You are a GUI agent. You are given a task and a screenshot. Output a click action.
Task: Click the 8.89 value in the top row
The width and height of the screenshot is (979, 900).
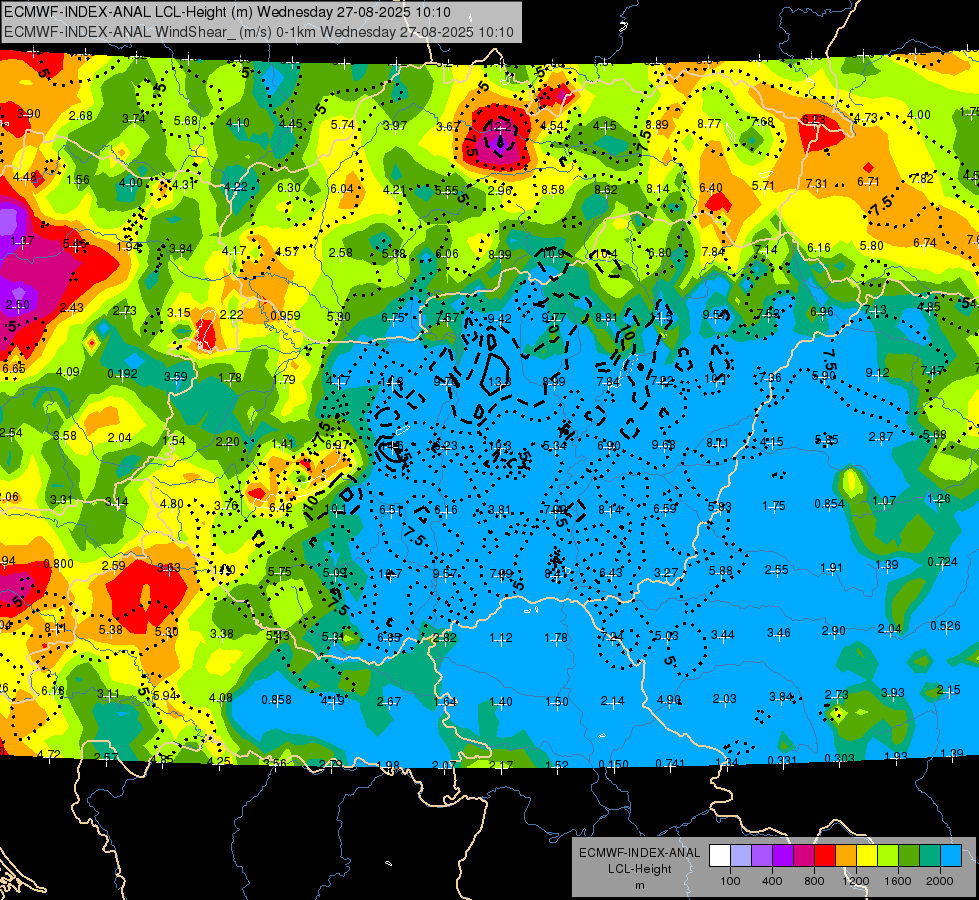657,124
